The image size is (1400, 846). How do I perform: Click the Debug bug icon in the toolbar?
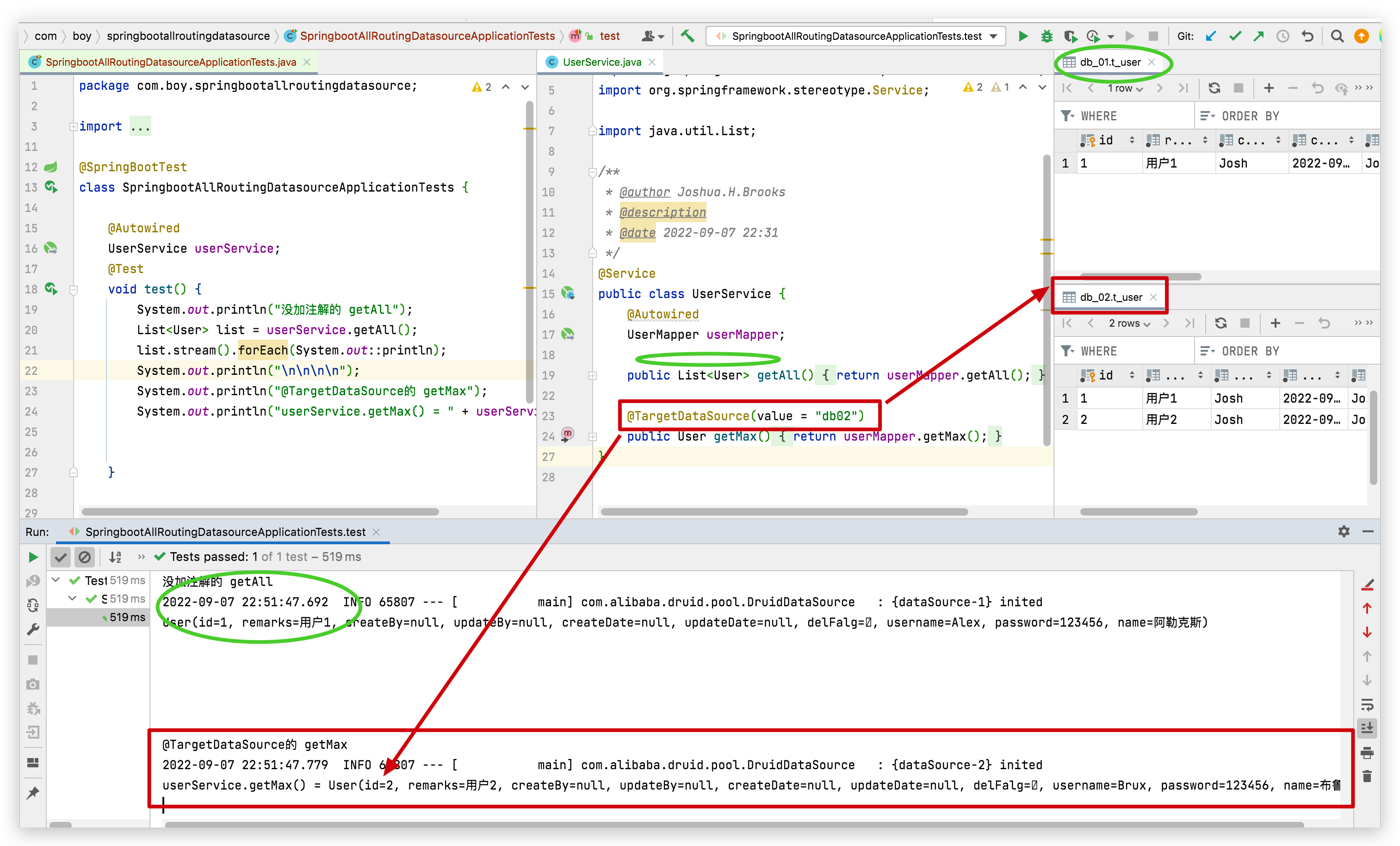tap(1047, 37)
